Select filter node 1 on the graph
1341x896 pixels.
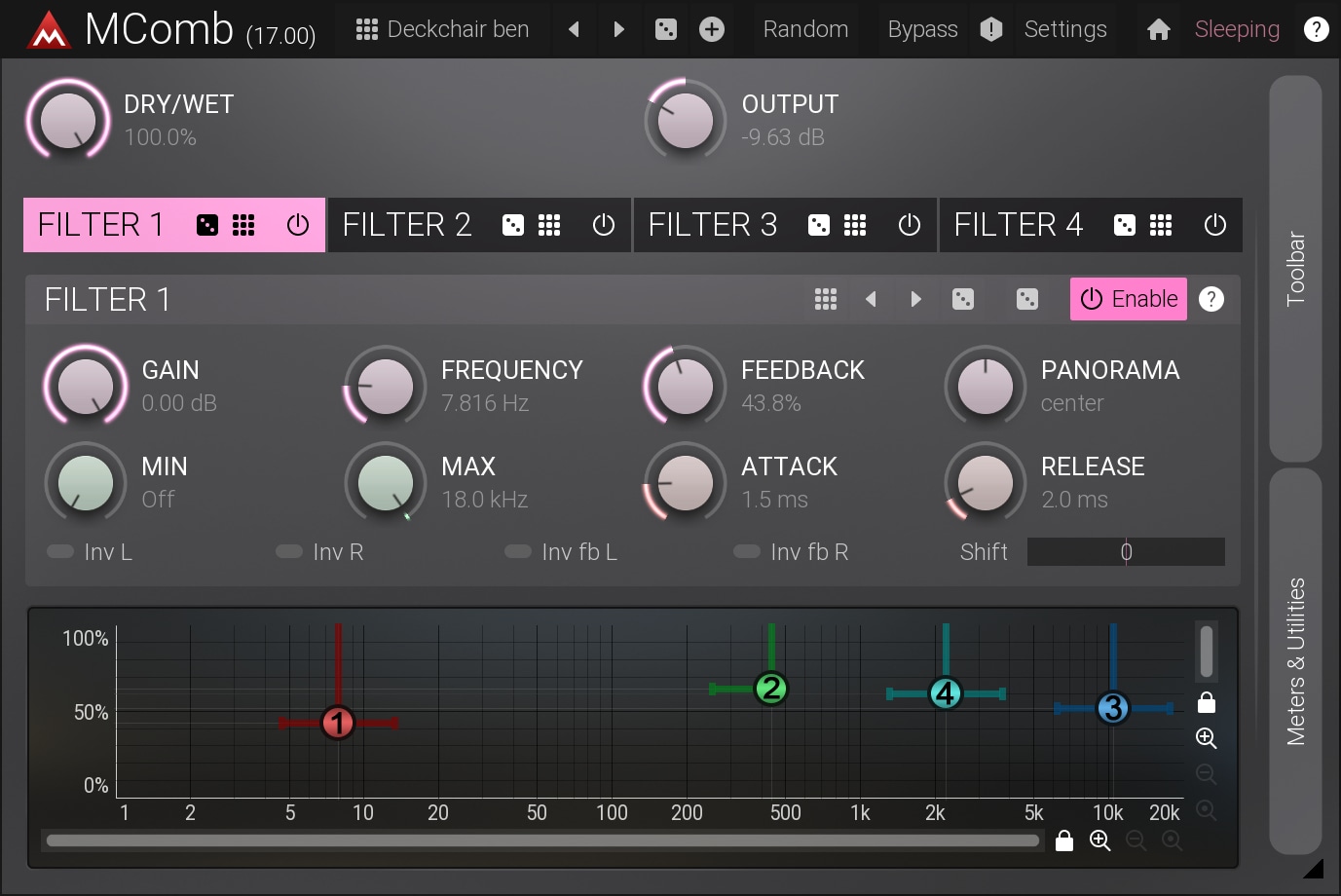click(338, 723)
